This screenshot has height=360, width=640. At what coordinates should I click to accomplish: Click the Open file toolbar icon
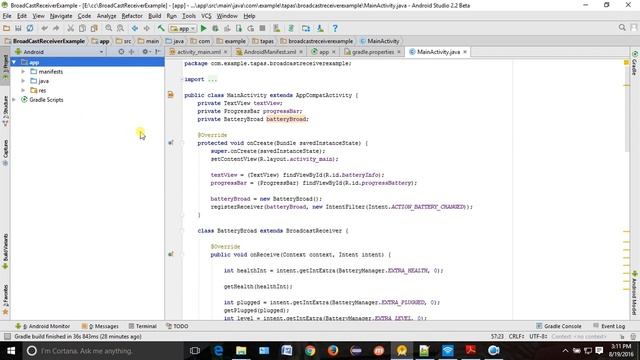pos(7,28)
